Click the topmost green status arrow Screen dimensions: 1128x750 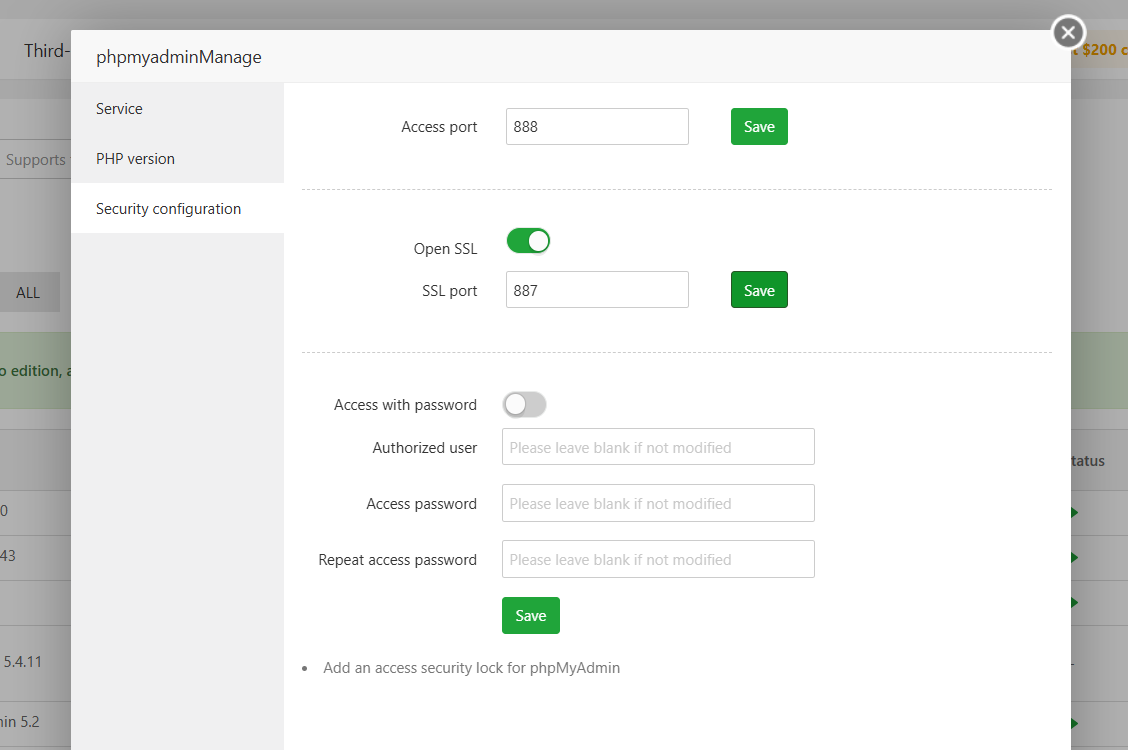point(1075,513)
